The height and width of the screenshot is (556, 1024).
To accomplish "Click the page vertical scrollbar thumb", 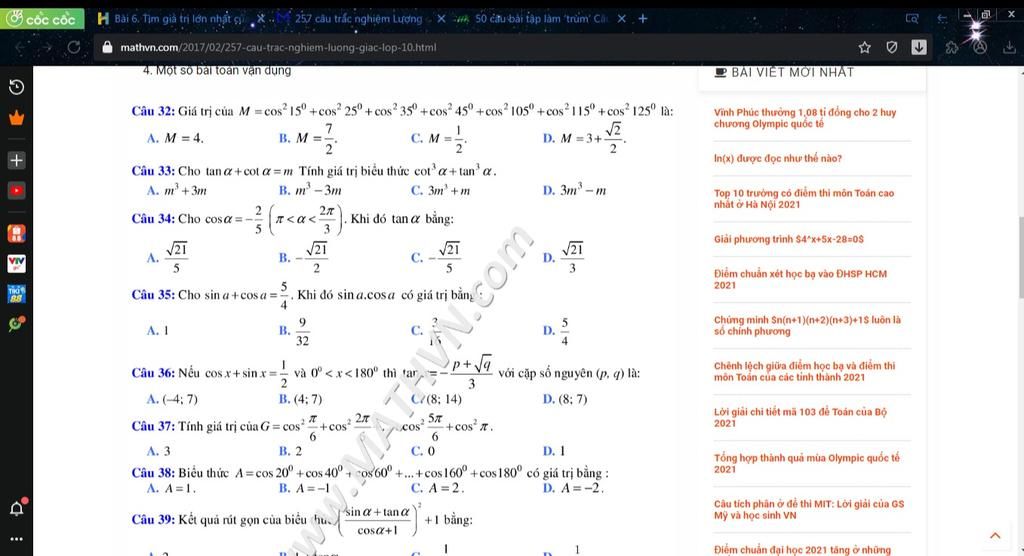I will (1020, 257).
